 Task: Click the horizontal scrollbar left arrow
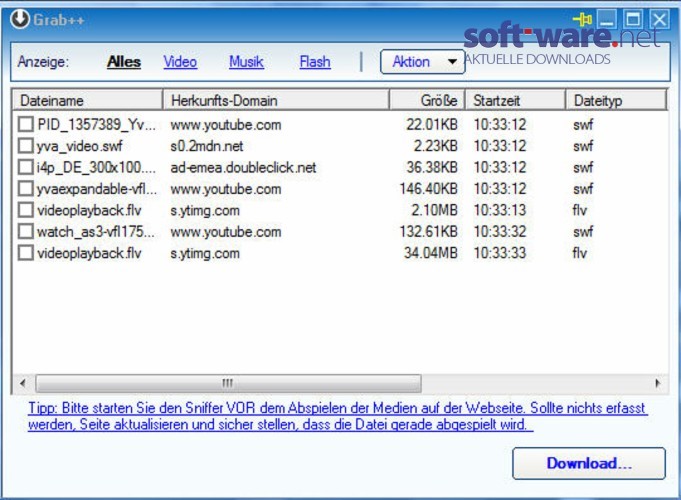point(23,383)
